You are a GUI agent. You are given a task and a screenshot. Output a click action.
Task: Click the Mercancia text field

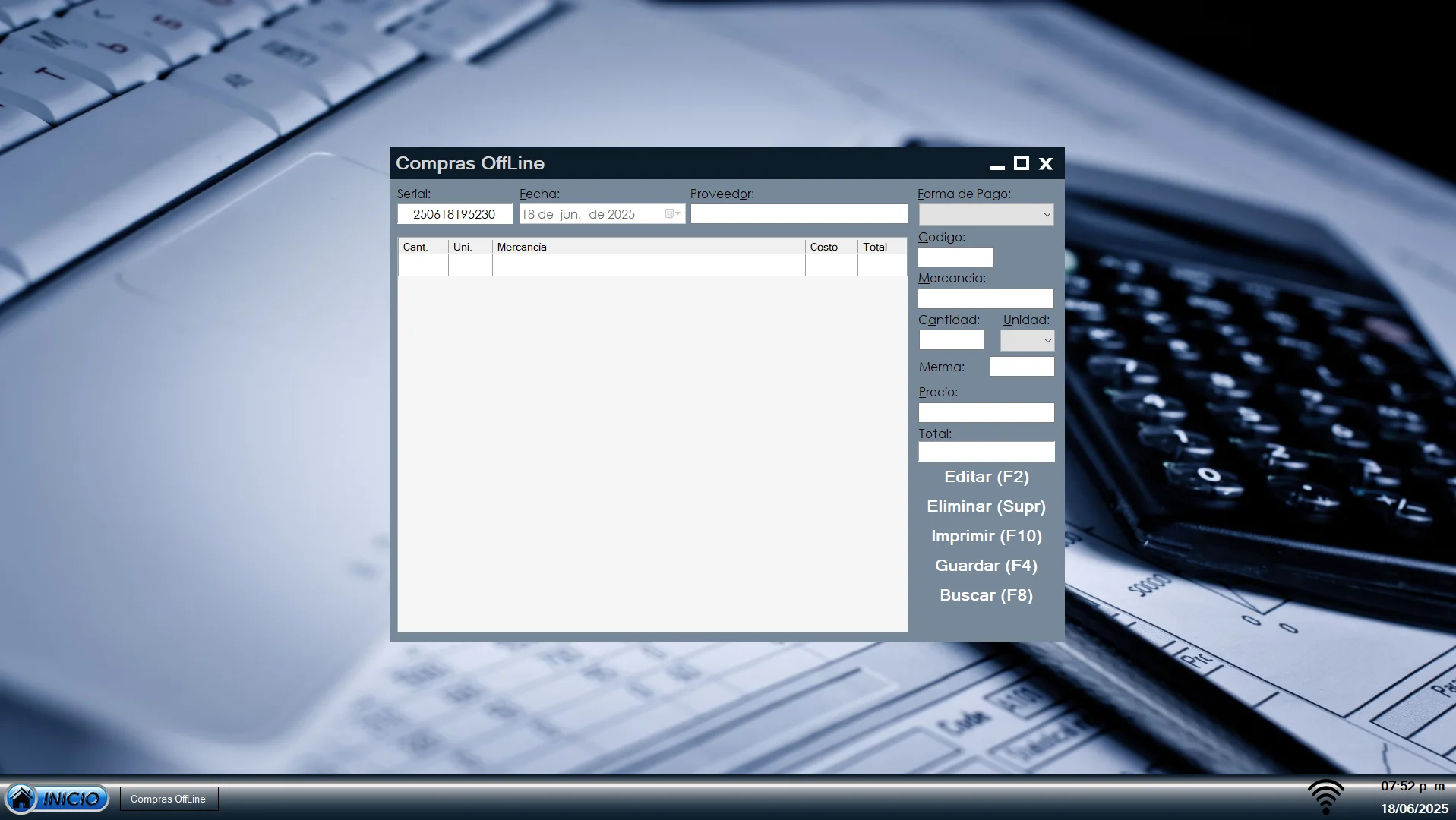point(985,298)
